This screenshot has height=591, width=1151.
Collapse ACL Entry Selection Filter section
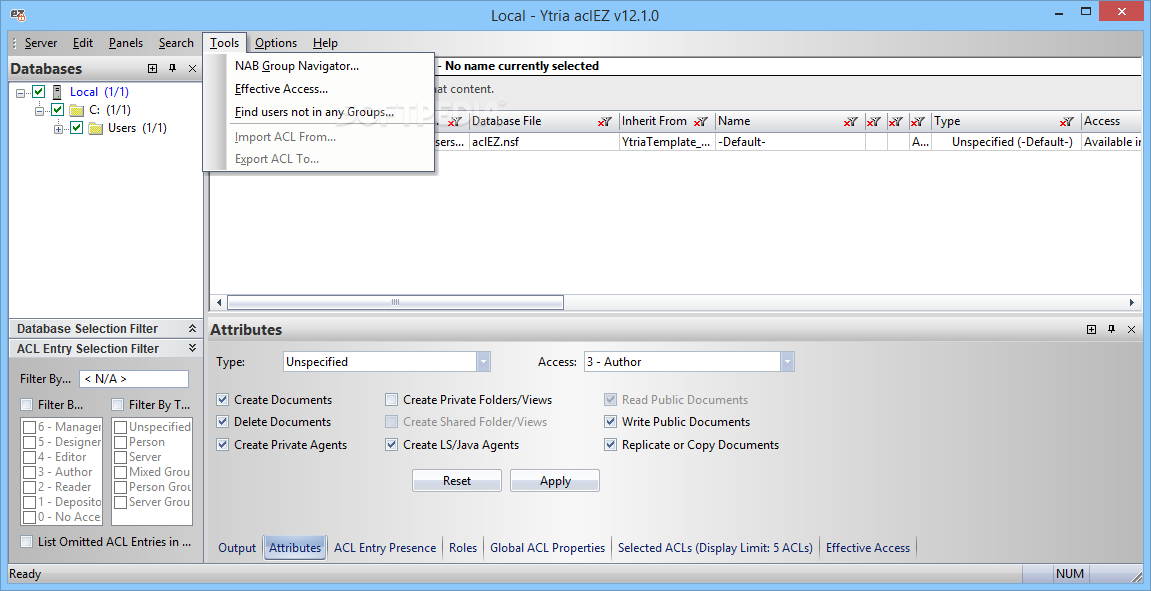(x=192, y=349)
